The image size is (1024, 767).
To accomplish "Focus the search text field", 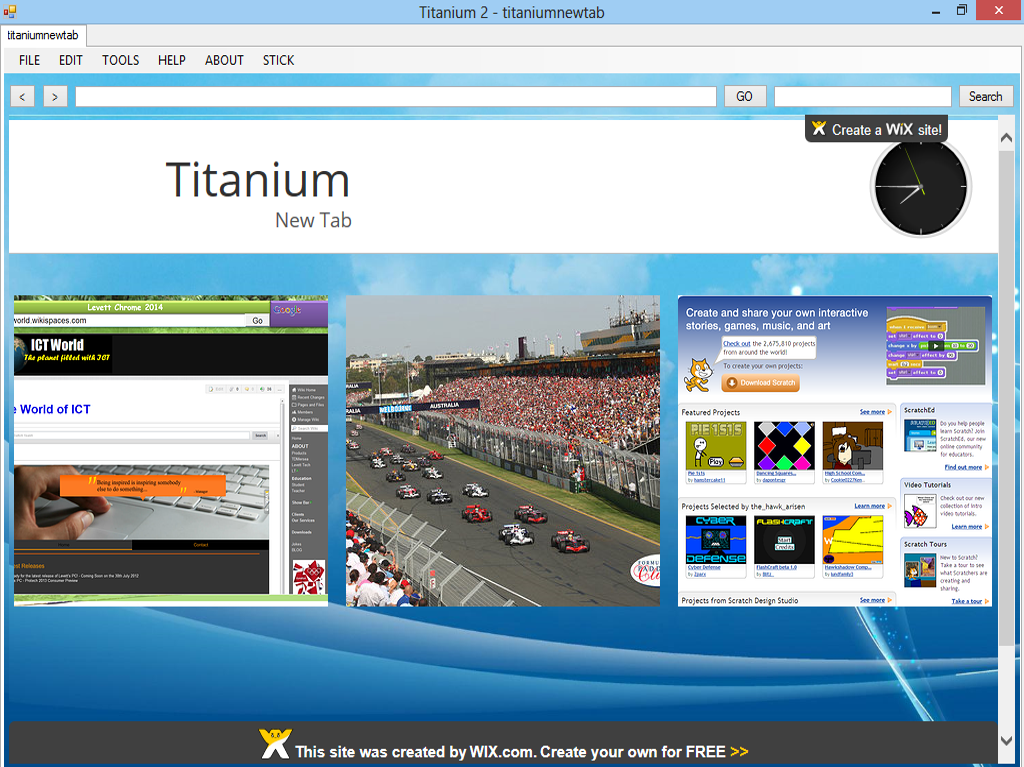I will point(863,97).
